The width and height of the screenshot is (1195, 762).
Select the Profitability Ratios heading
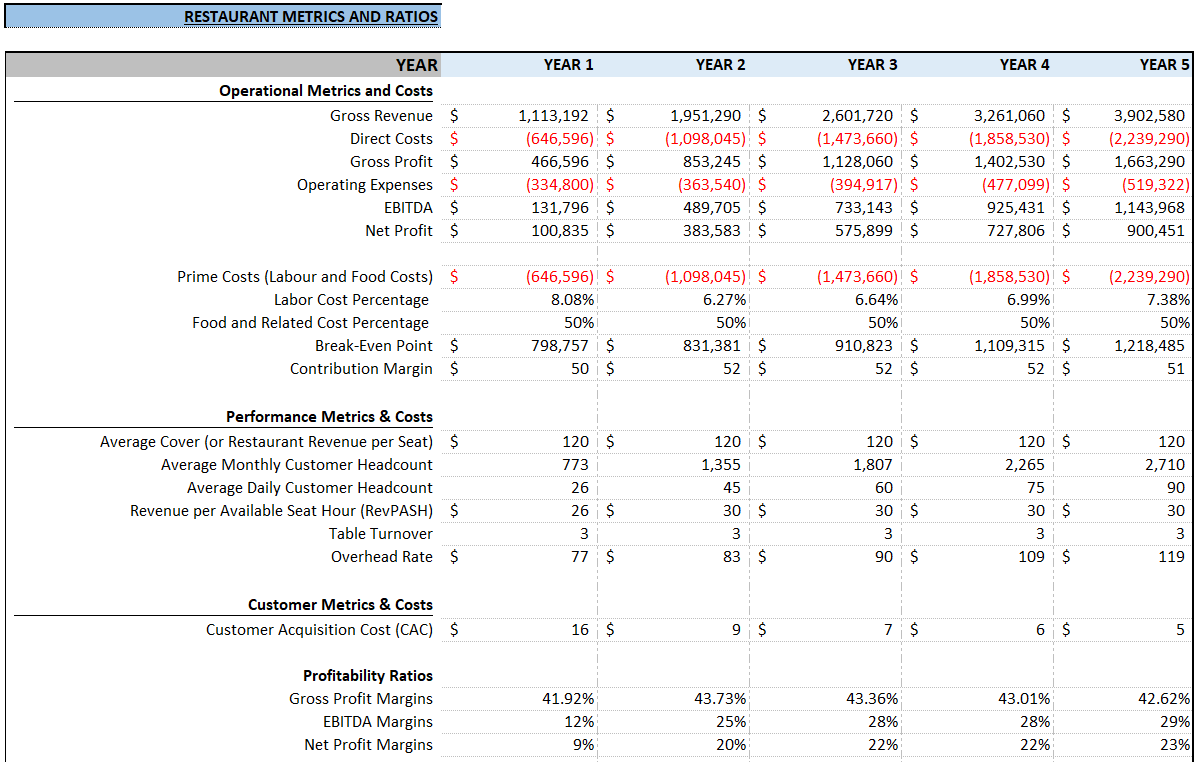367,676
